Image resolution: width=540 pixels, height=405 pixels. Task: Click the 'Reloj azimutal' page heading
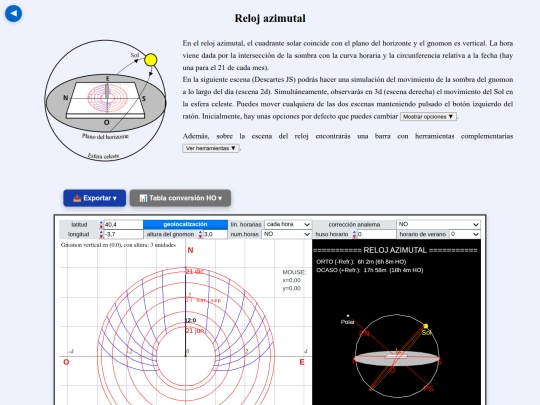[270, 18]
